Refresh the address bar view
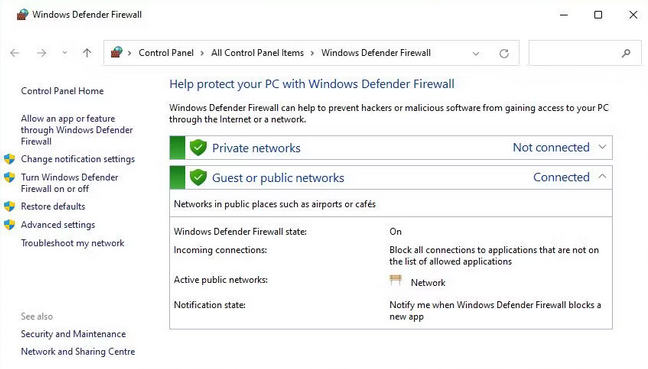Screen dimensions: 648x369 point(504,53)
